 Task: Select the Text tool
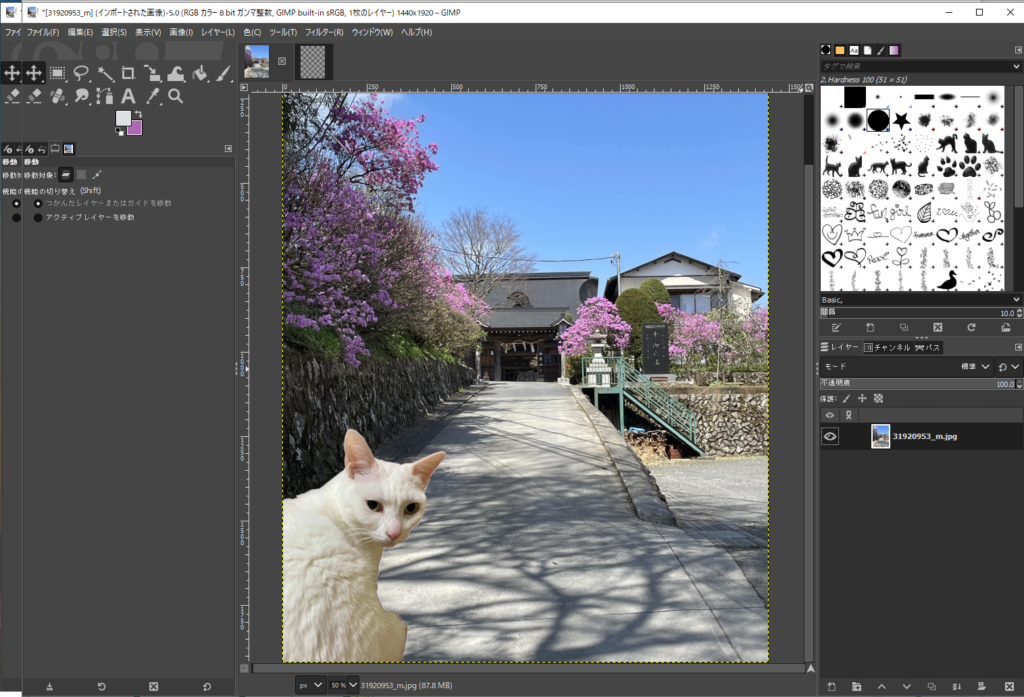[x=128, y=96]
